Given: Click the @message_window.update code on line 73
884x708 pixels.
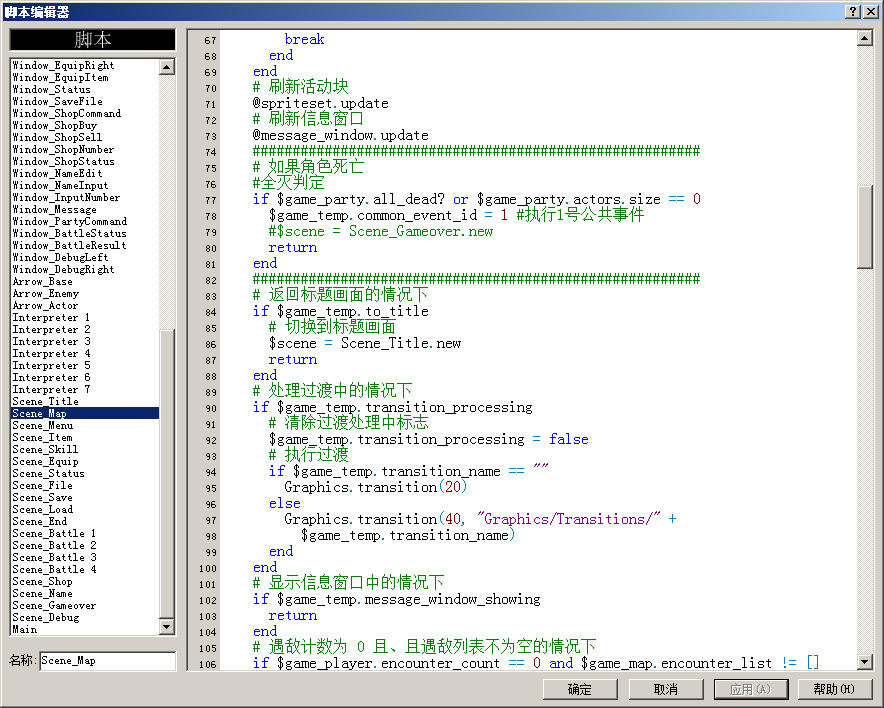Looking at the screenshot, I should [x=341, y=135].
